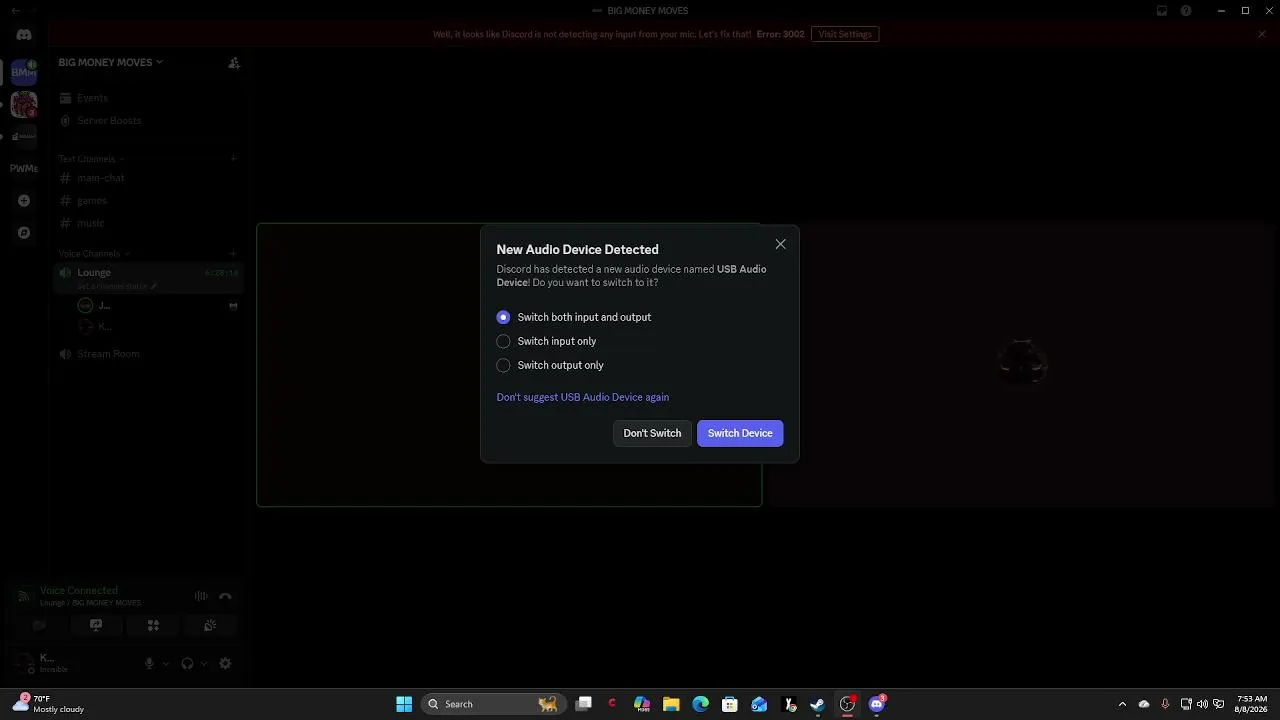Open Microsoft Store from the taskbar
Viewport: 1280px width, 720px height.
coord(730,704)
